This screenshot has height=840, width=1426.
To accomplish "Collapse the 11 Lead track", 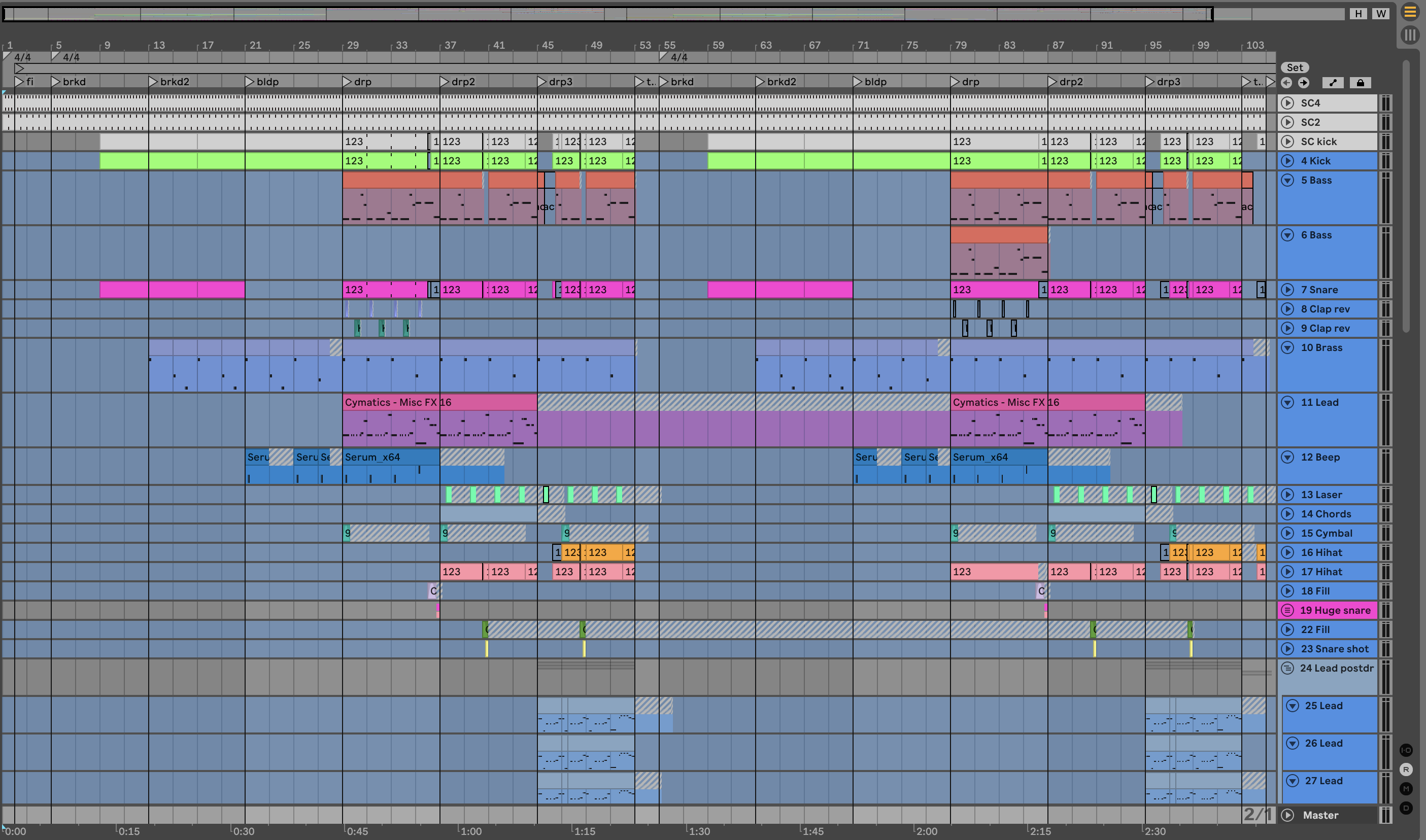I will [x=1287, y=402].
